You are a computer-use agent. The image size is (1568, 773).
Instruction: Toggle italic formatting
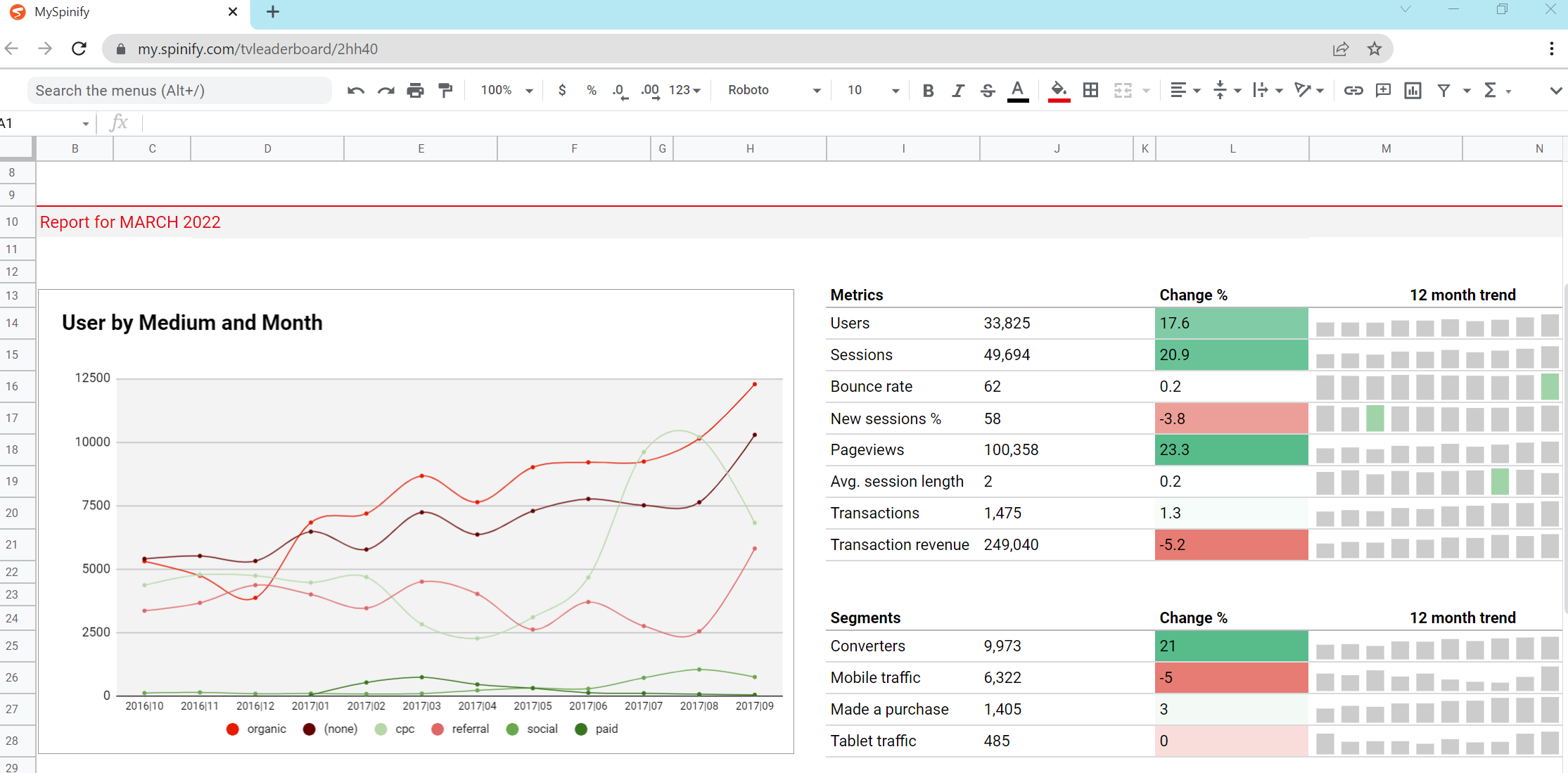point(957,90)
